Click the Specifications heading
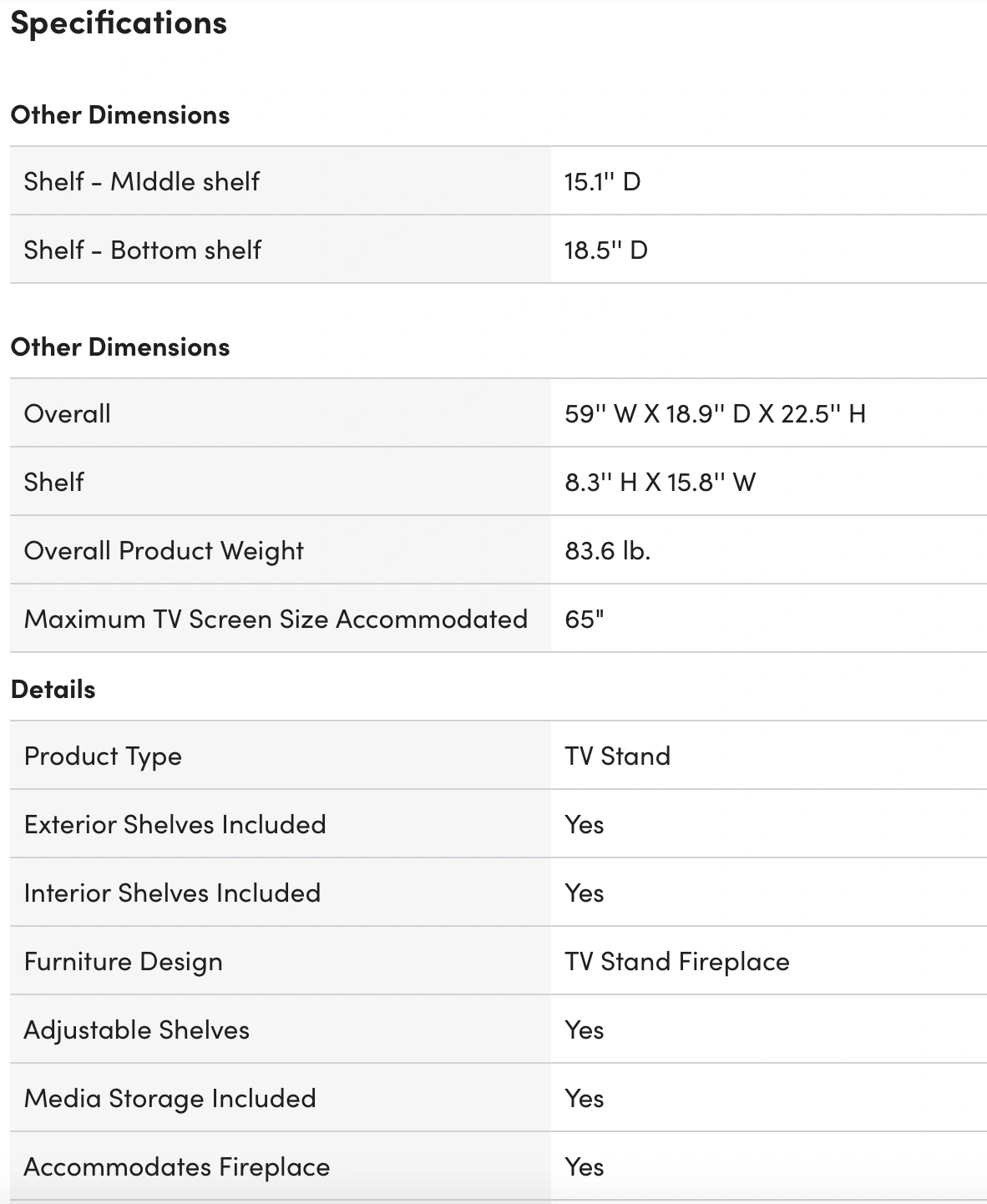The image size is (987, 1204). click(x=119, y=23)
